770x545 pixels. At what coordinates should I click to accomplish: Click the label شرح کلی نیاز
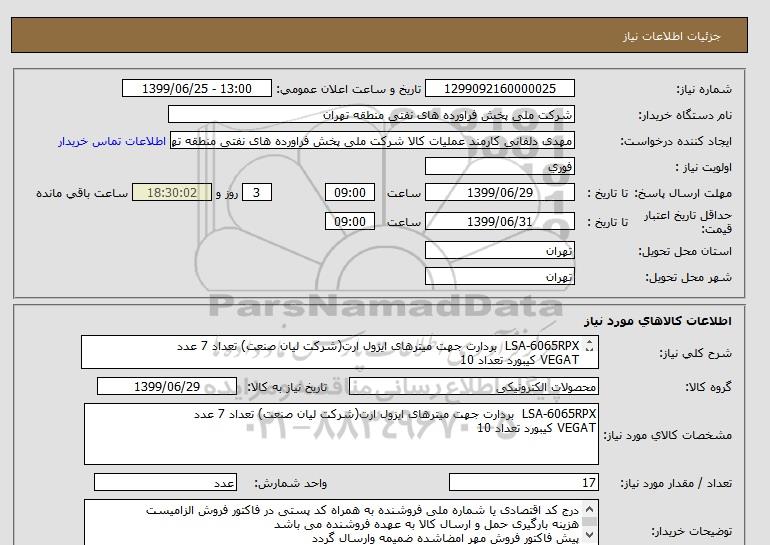point(695,353)
